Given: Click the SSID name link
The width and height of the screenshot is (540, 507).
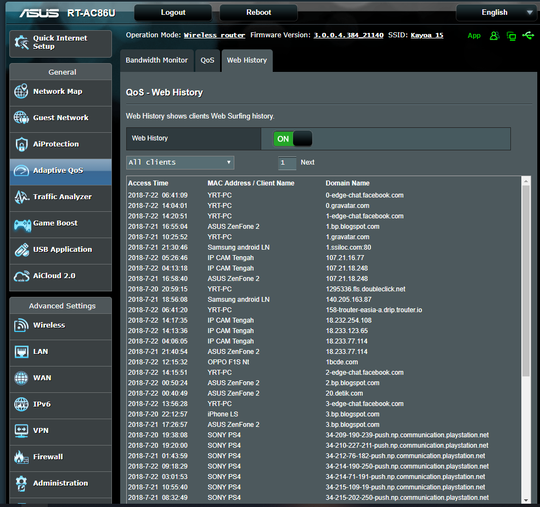Looking at the screenshot, I should click(x=427, y=35).
